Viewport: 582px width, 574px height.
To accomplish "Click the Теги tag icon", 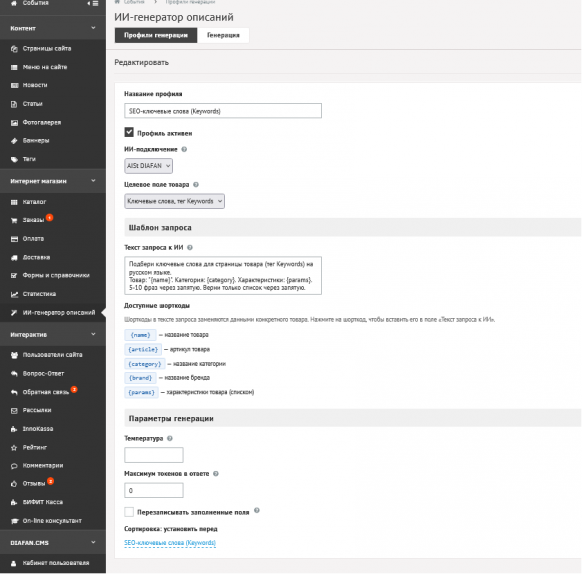I will [14, 159].
